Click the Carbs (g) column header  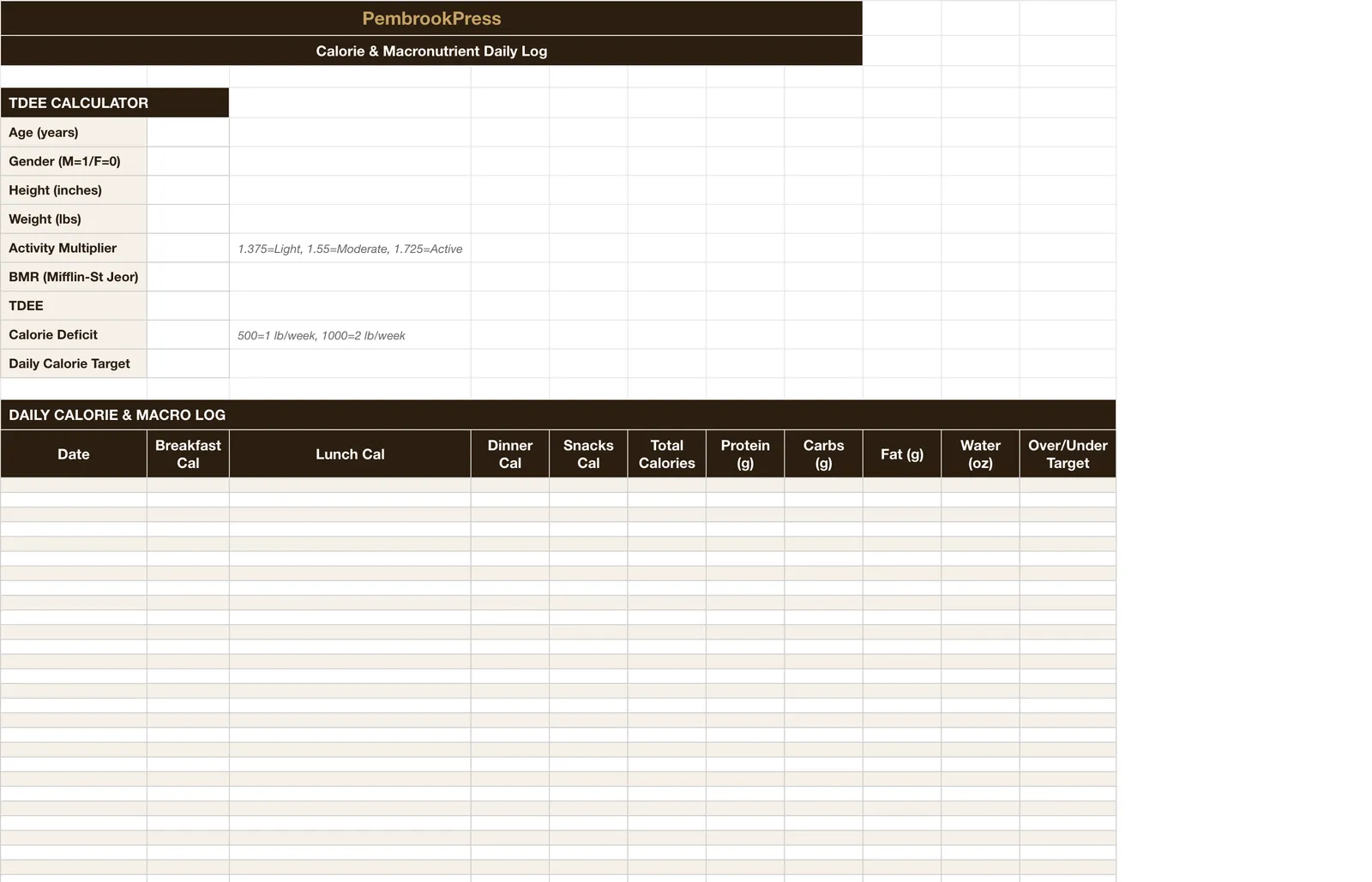(x=824, y=454)
